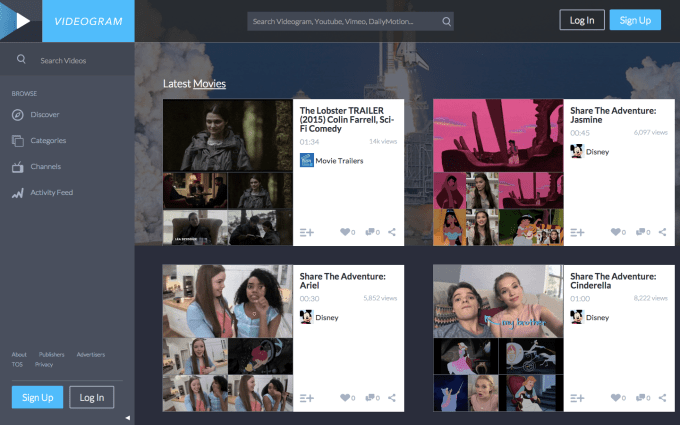Play the Ariel main thumbnail with two girls
Image resolution: width=680 pixels, height=425 pixels.
(x=228, y=301)
